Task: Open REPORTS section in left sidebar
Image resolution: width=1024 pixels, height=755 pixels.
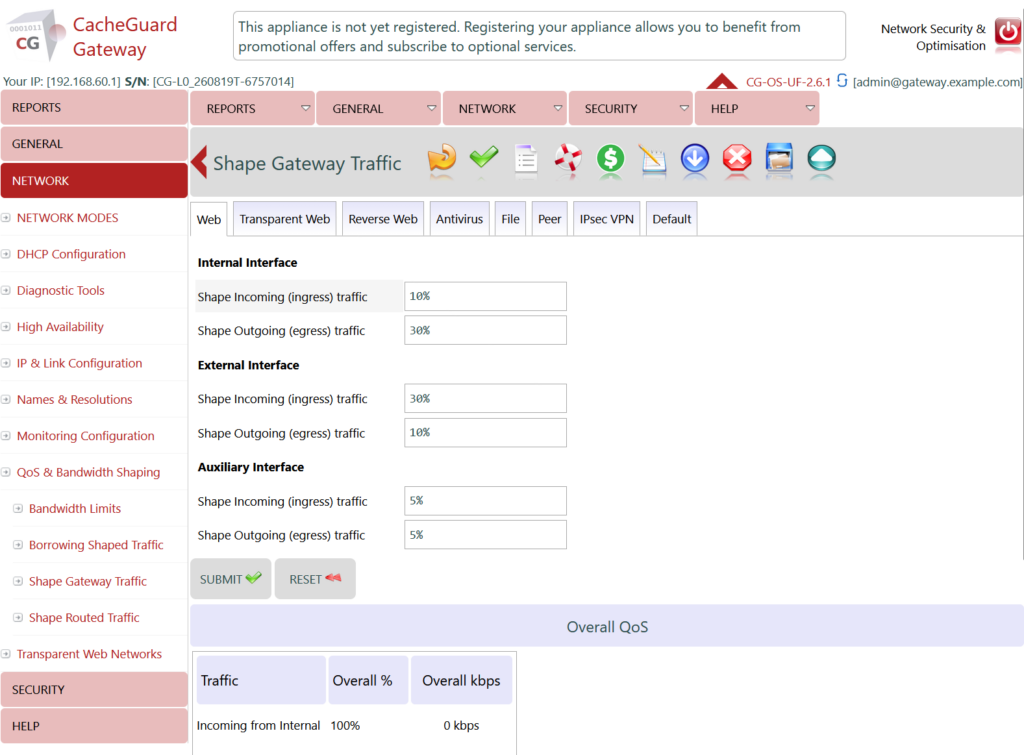Action: point(94,108)
